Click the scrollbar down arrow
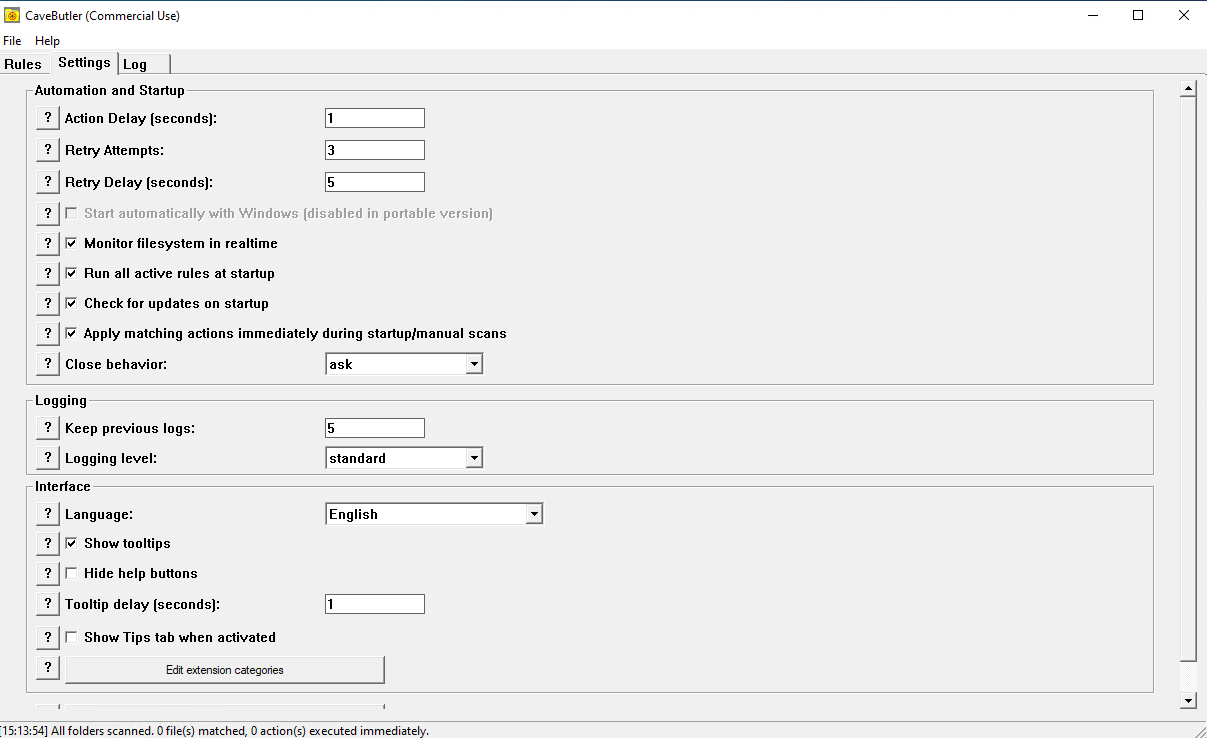Screen dimensions: 1207x738 1189,701
